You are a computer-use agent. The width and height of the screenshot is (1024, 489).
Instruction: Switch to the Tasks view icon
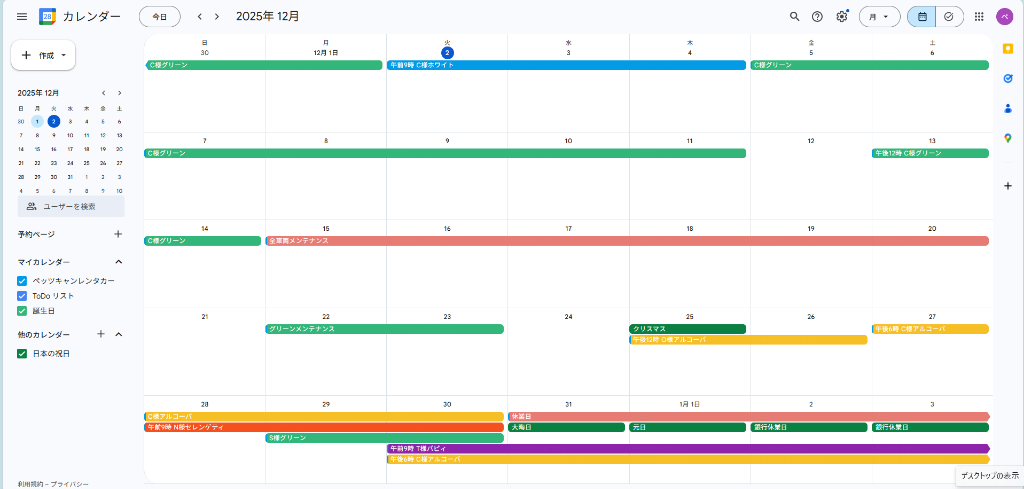948,17
